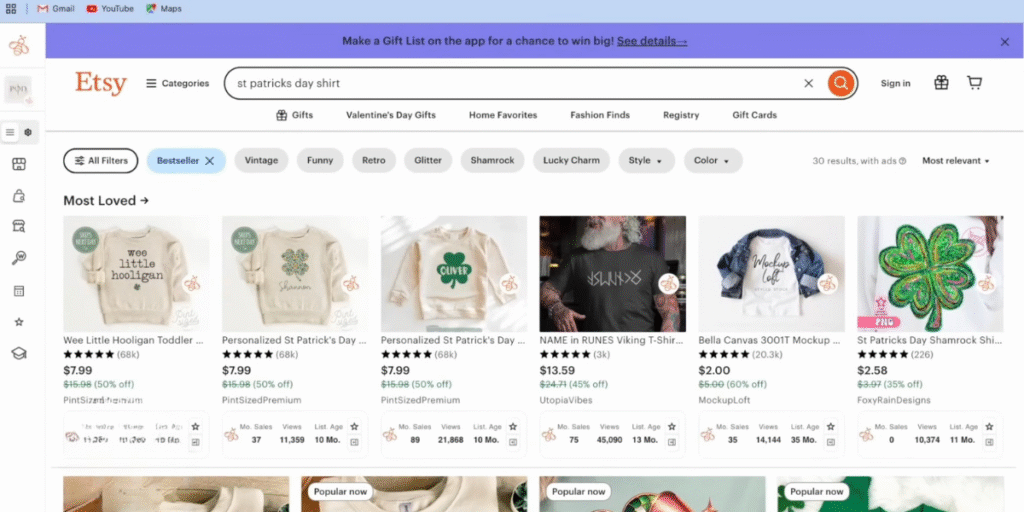Viewport: 1024px width, 512px height.
Task: Open All Filters
Action: click(101, 161)
